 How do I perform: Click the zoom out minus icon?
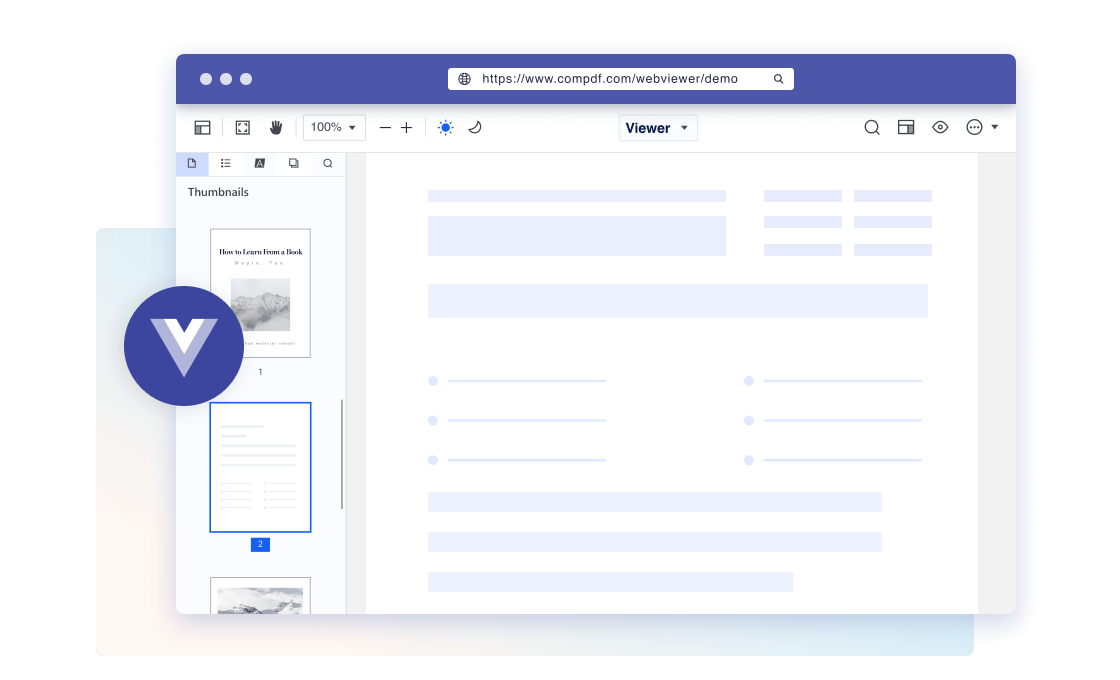click(385, 128)
